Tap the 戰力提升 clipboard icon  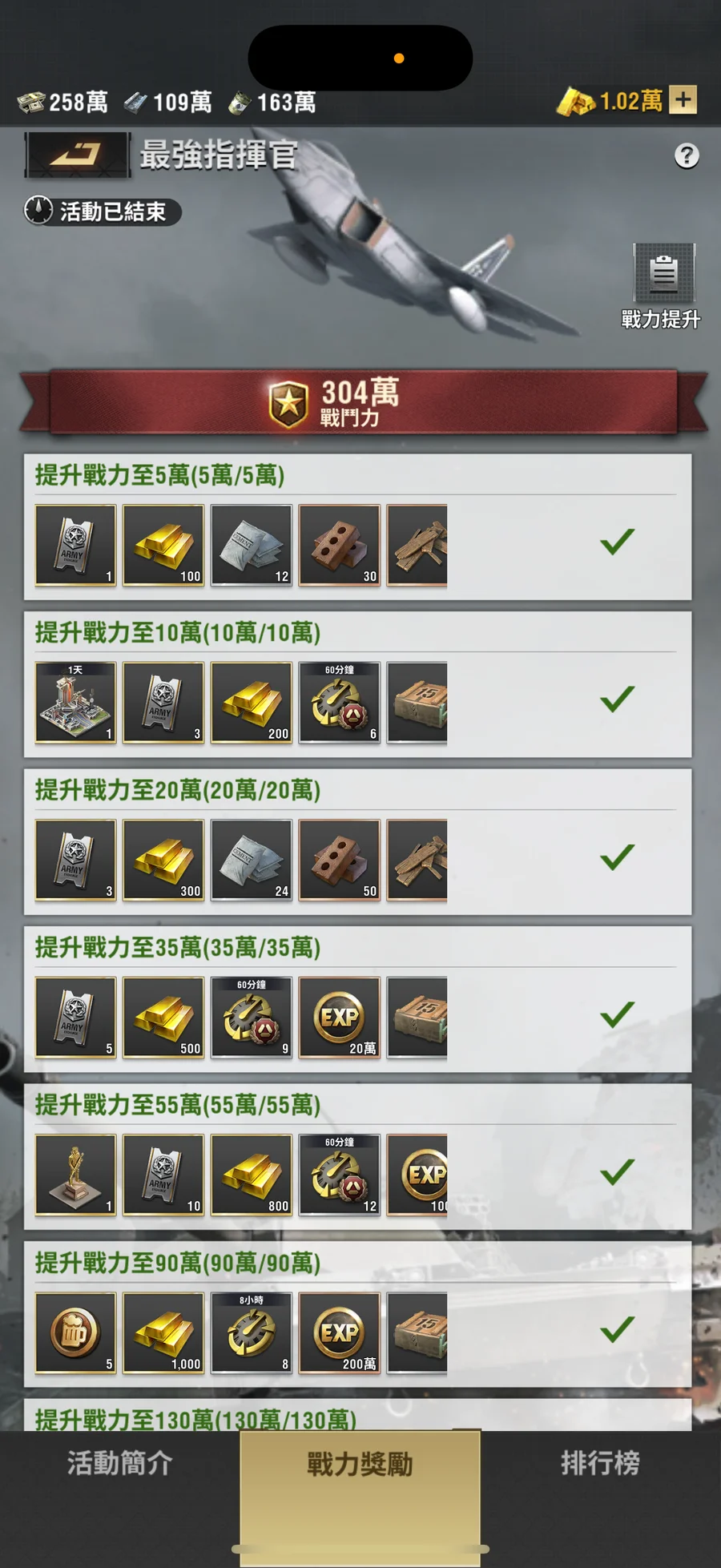click(x=664, y=273)
